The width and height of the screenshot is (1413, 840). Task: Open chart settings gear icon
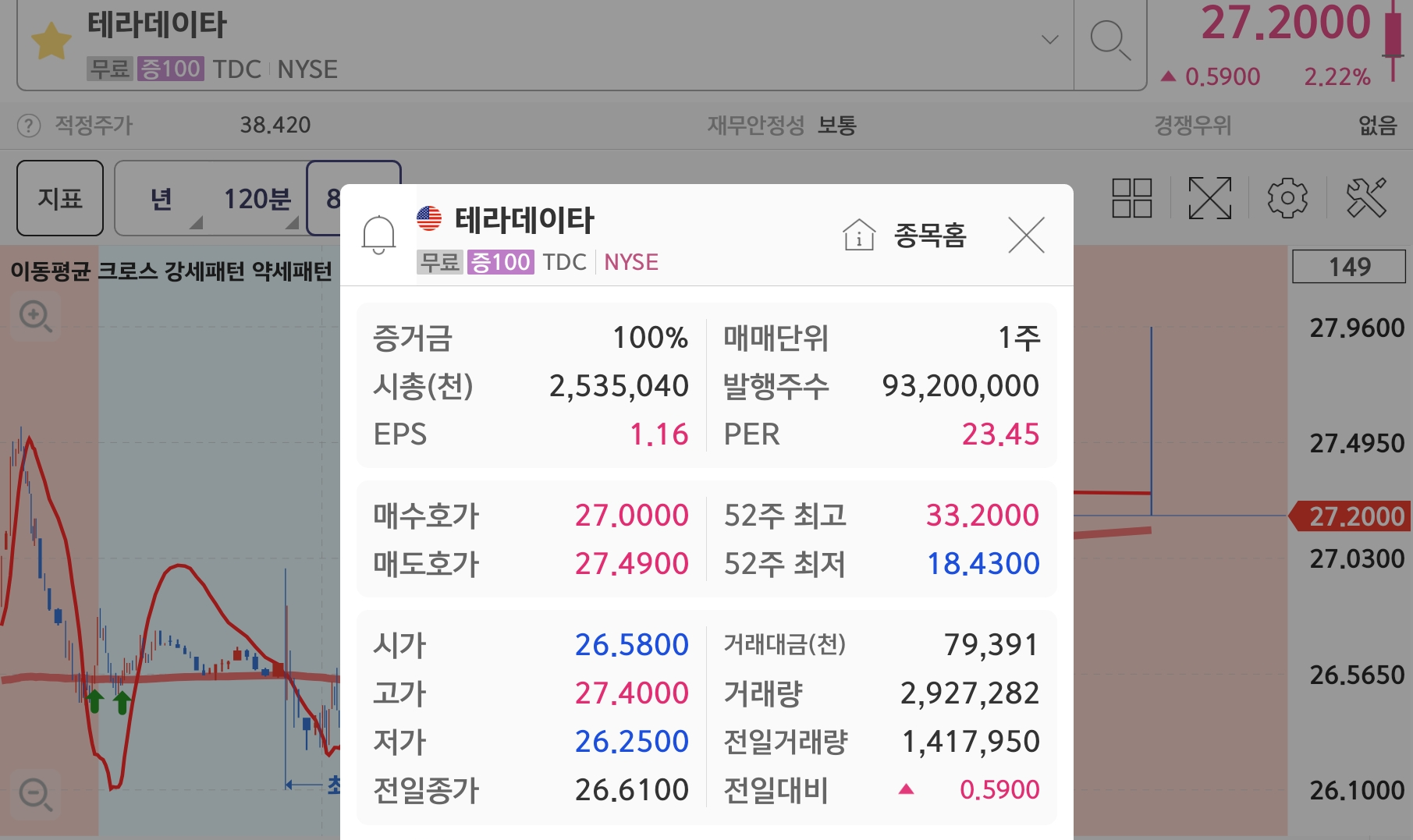click(x=1287, y=198)
